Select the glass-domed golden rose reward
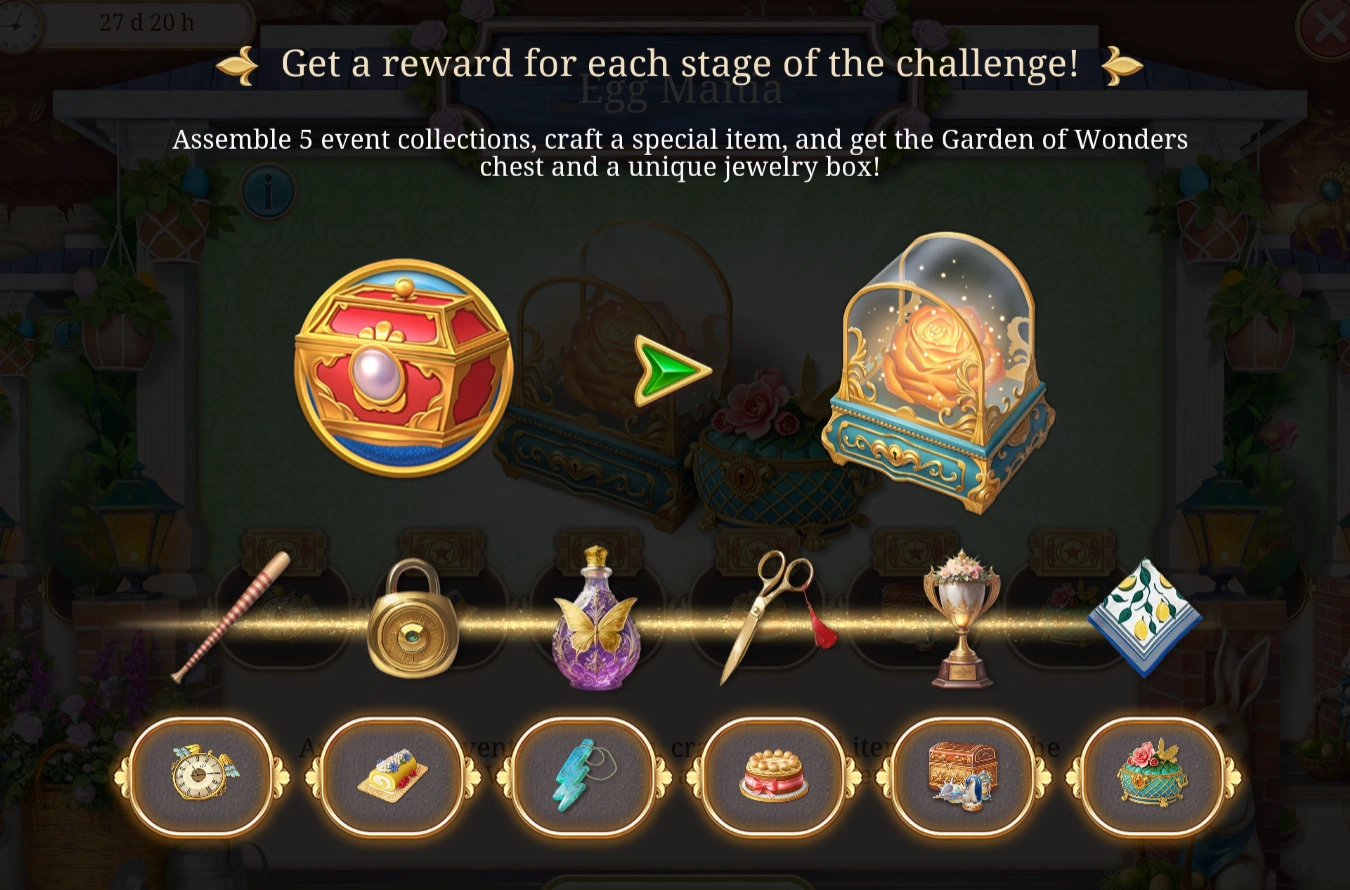 (937, 372)
